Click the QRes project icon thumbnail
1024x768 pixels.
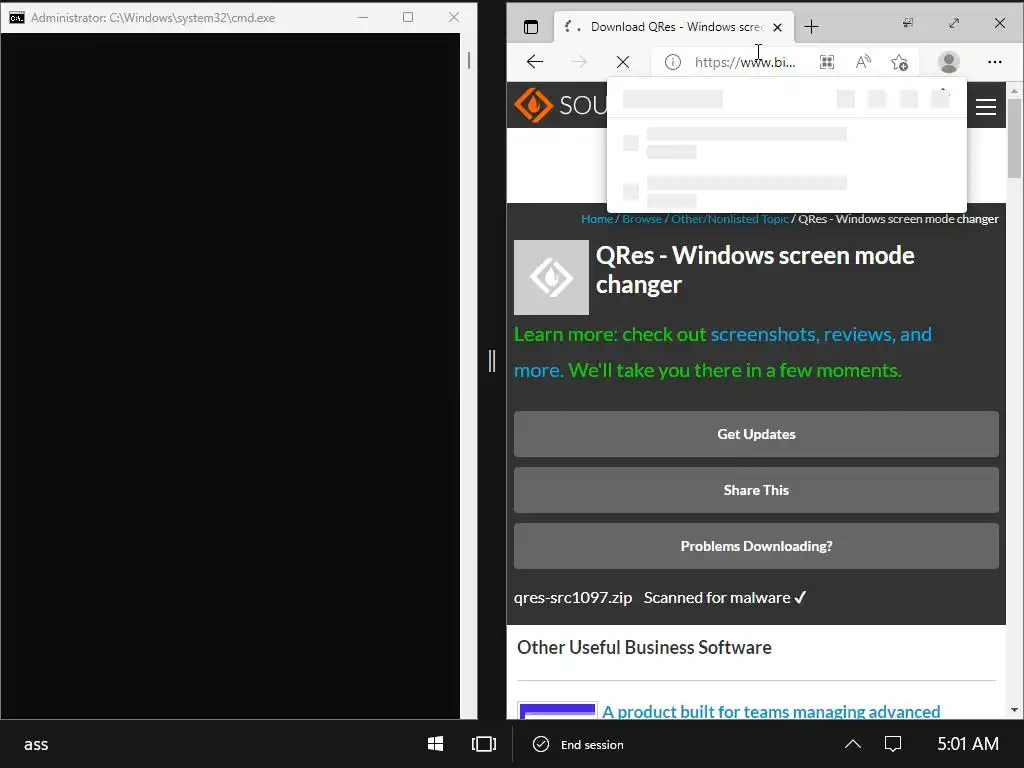pos(551,278)
